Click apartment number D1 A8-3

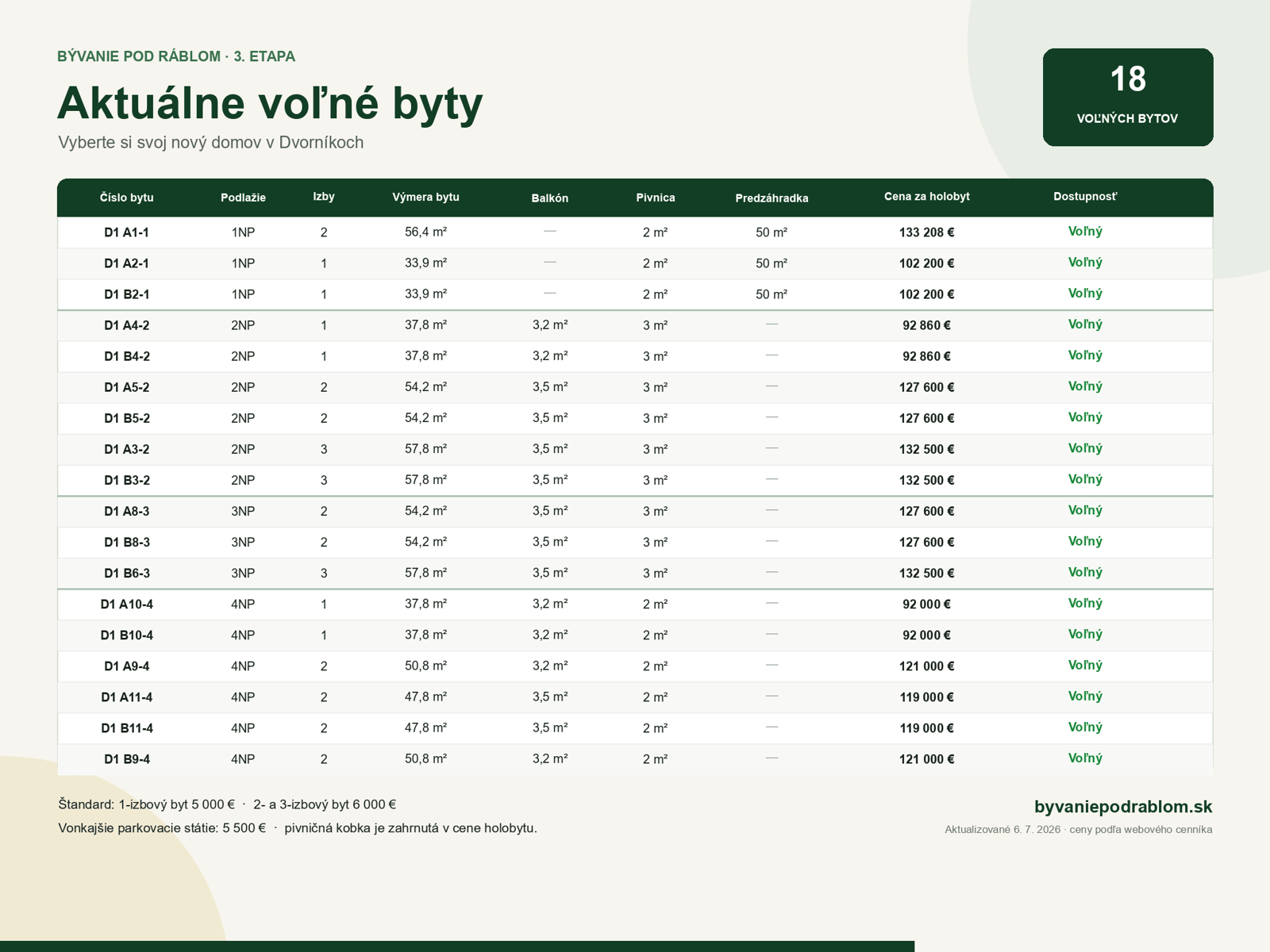127,511
